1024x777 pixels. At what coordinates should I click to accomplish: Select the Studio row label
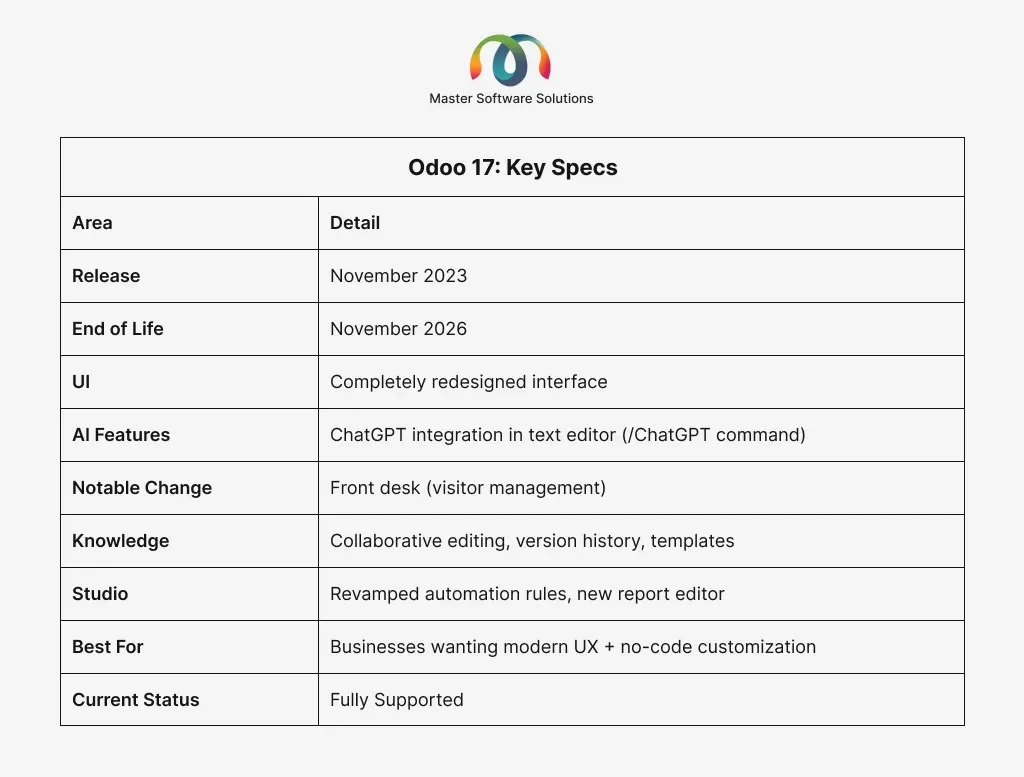[100, 594]
